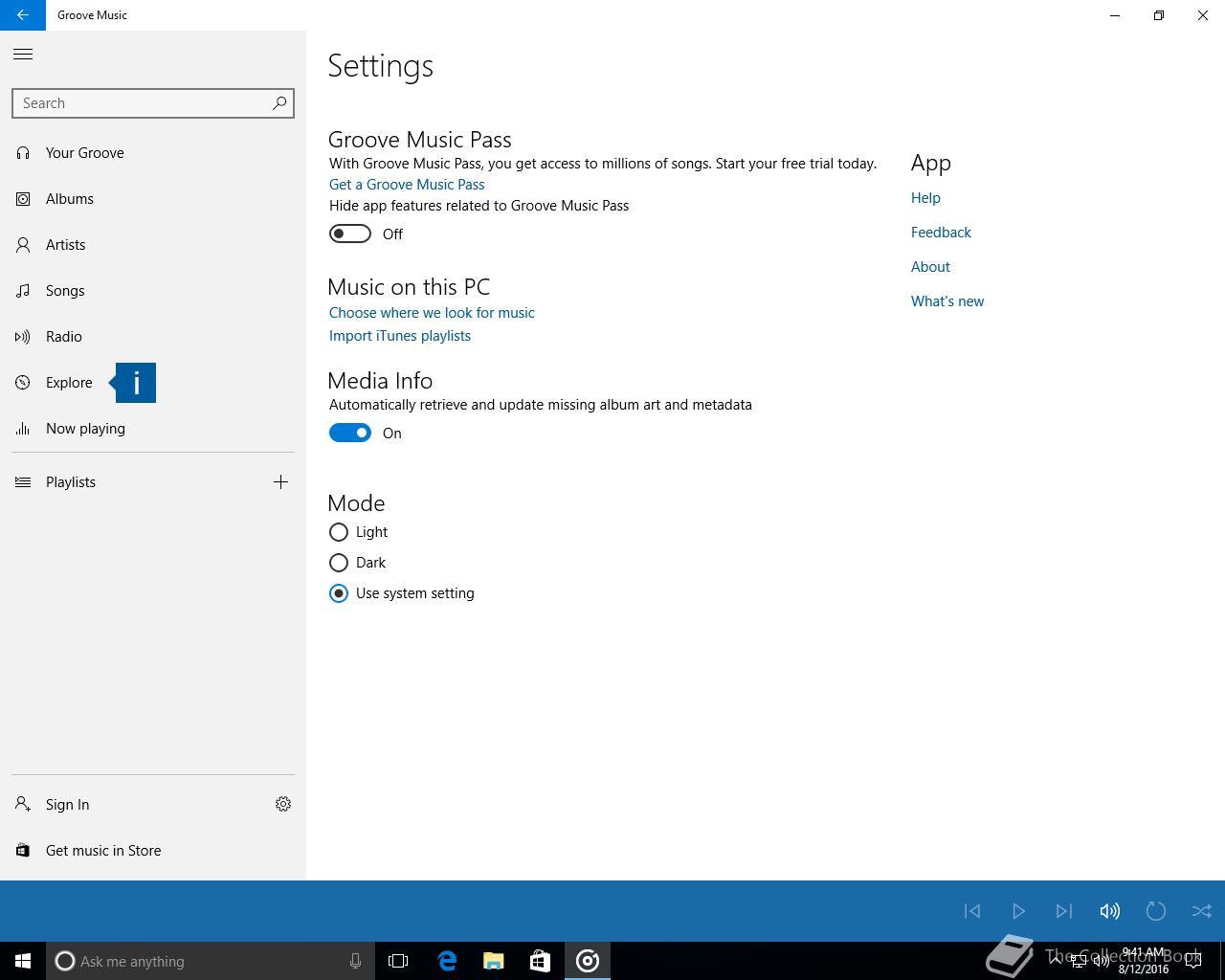
Task: Open the Feedback link
Action: [x=941, y=233]
